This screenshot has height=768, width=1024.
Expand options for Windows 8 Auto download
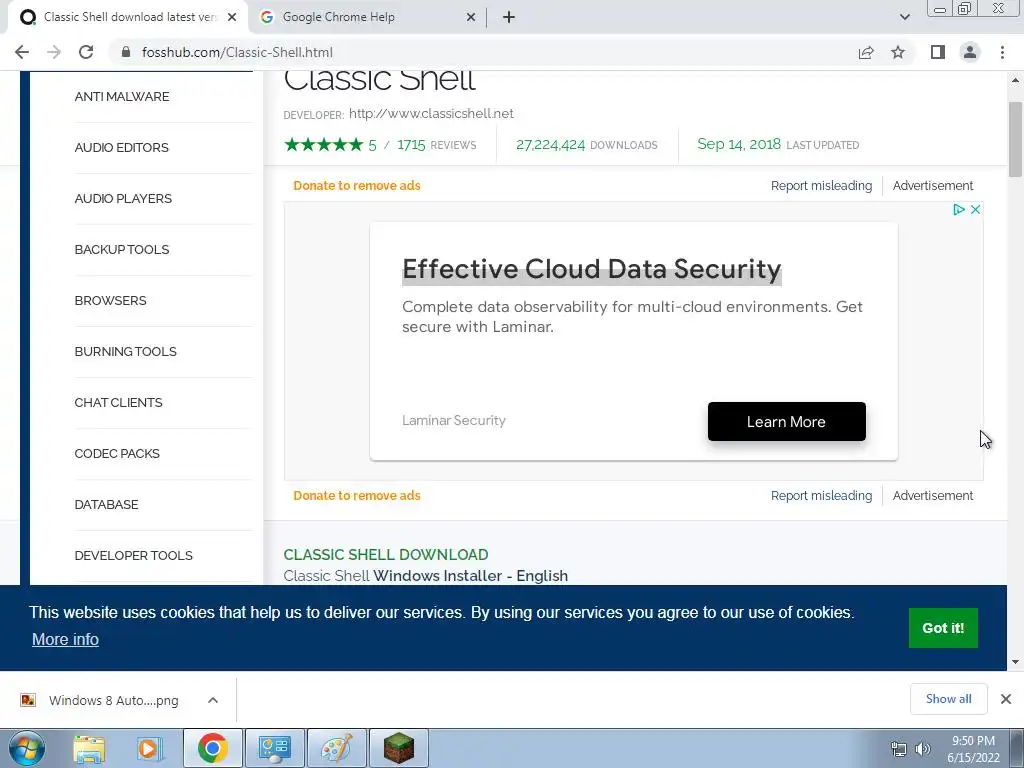pos(213,700)
